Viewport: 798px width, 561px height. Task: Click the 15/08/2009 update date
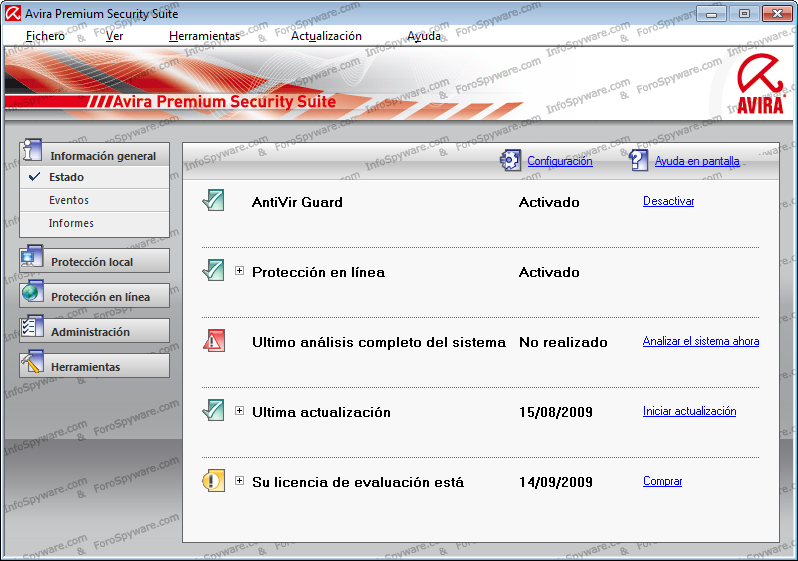[x=556, y=412]
